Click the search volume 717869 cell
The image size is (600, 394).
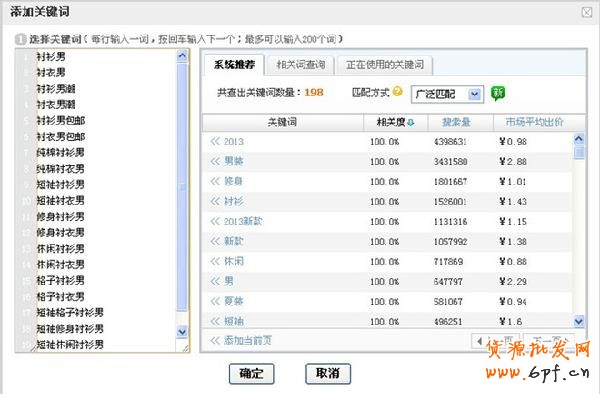[x=448, y=262]
